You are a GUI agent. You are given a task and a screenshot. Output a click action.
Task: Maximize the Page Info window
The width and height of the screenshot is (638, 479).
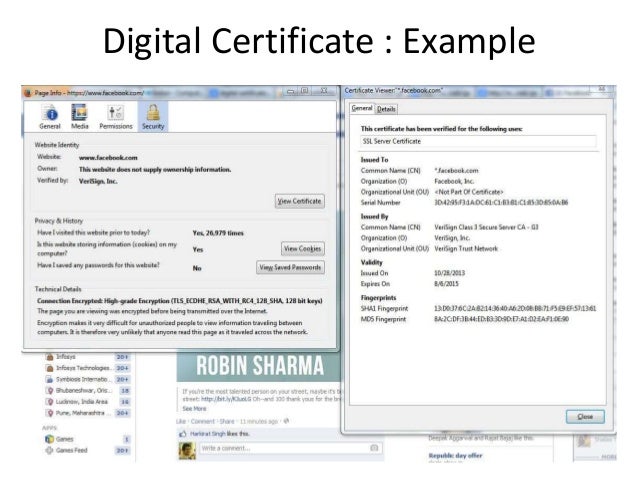tap(305, 91)
